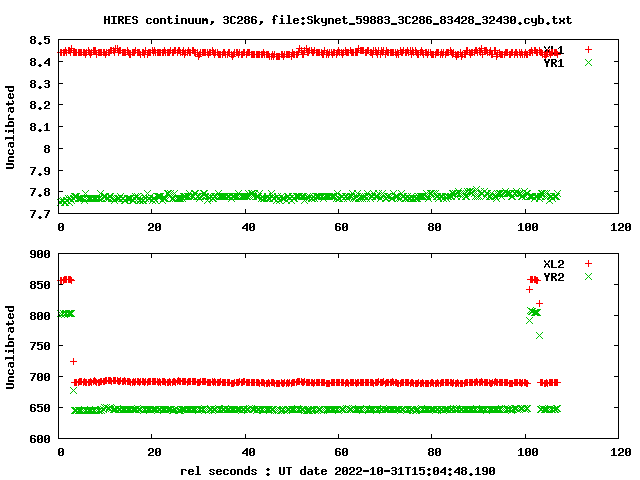This screenshot has width=640, height=480.
Task: Click the 120 x-axis tick under the XL1/YR1 chart
Action: (620, 227)
